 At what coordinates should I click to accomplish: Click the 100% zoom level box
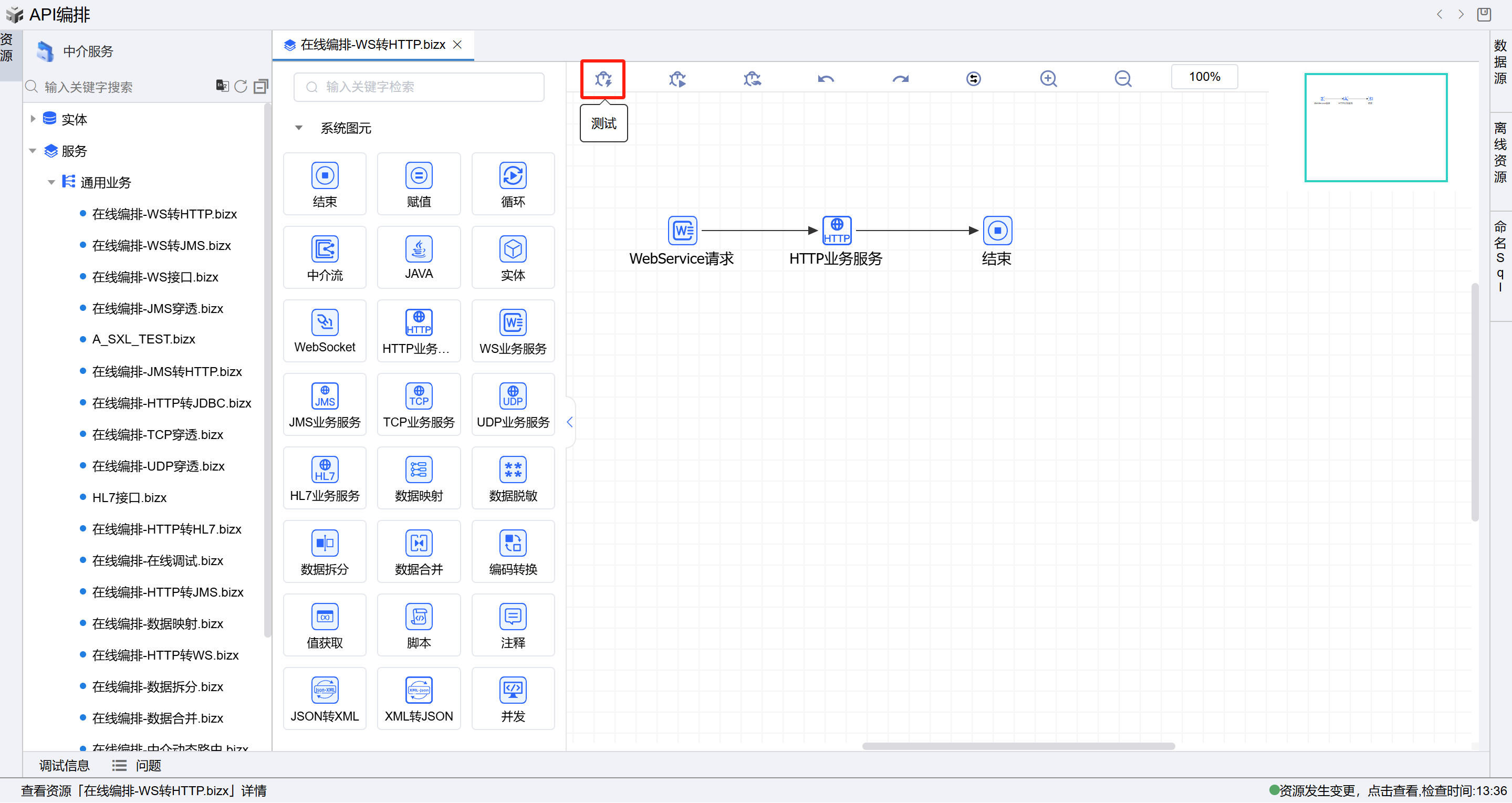(x=1204, y=77)
